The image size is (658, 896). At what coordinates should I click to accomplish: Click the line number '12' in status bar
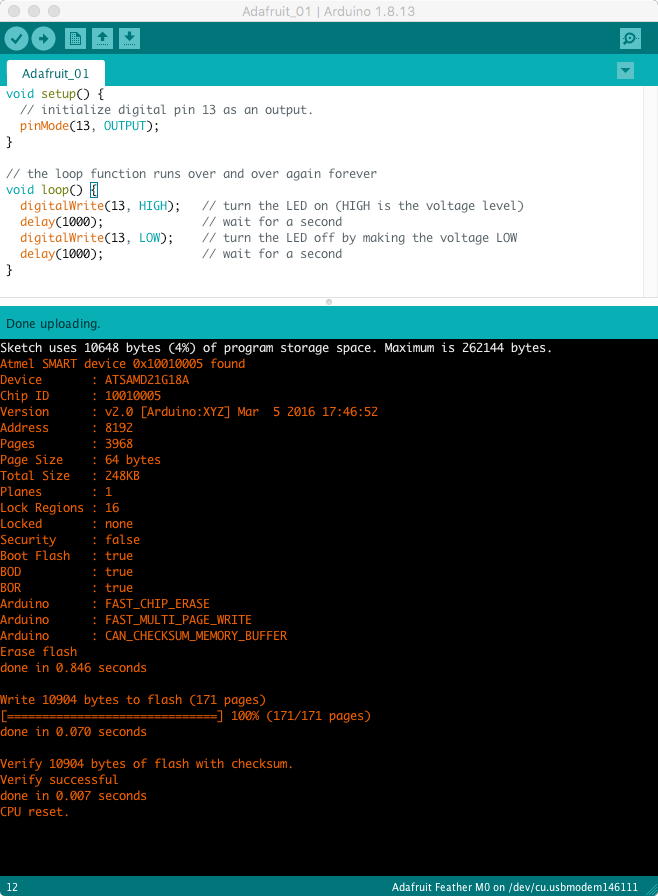[12, 887]
